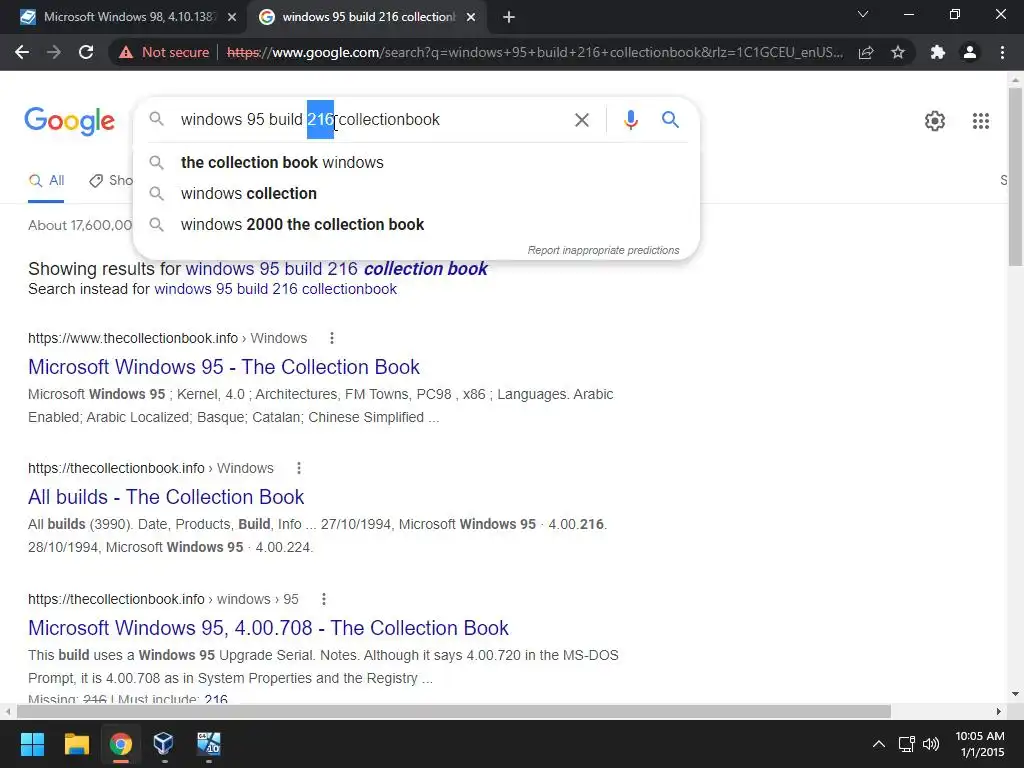Go back to the previous page
Screen dimensions: 1024x768
[x=22, y=52]
